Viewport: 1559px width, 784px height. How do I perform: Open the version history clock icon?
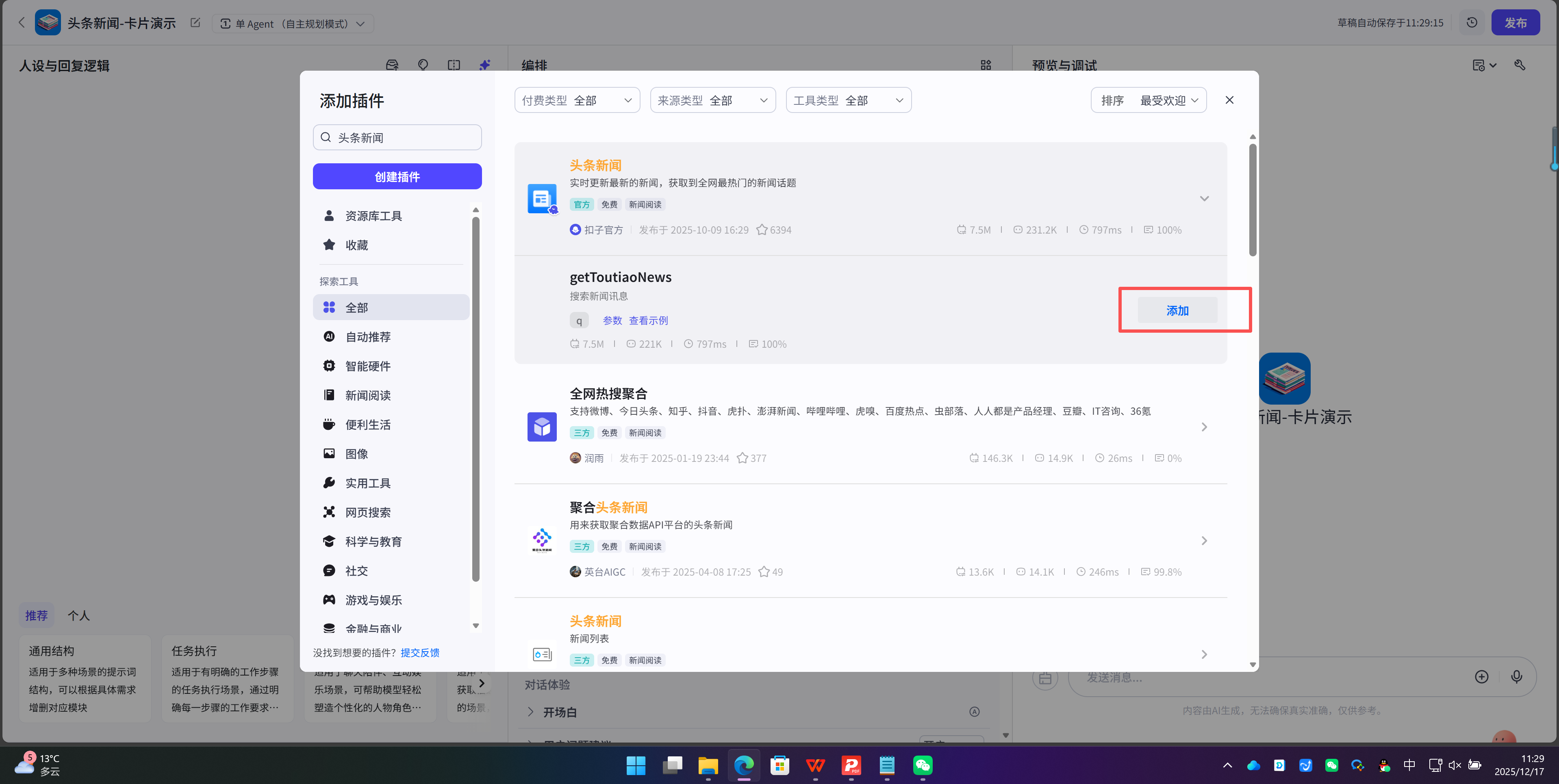coord(1472,22)
